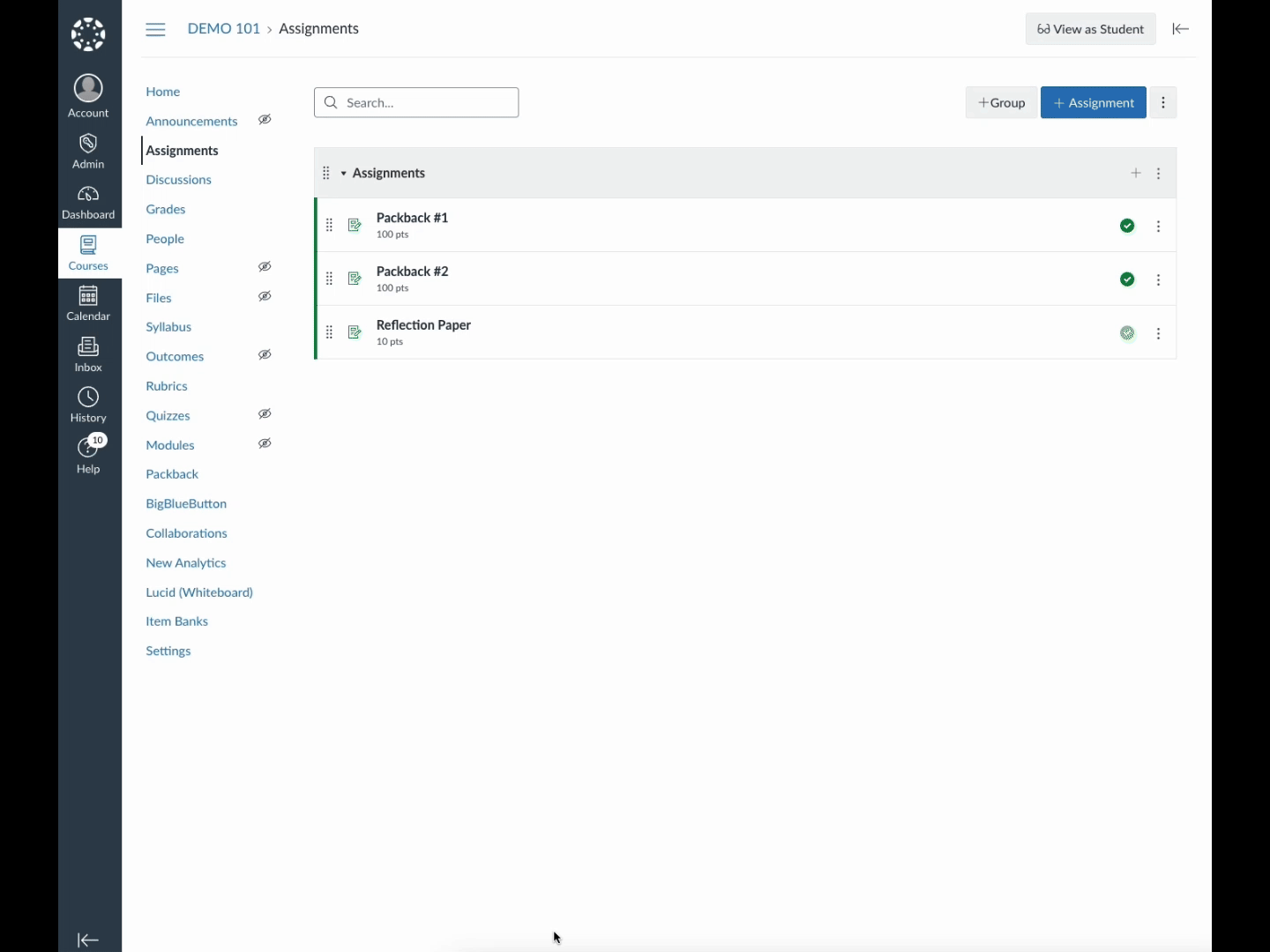Open Discussions in course navigation

point(179,180)
